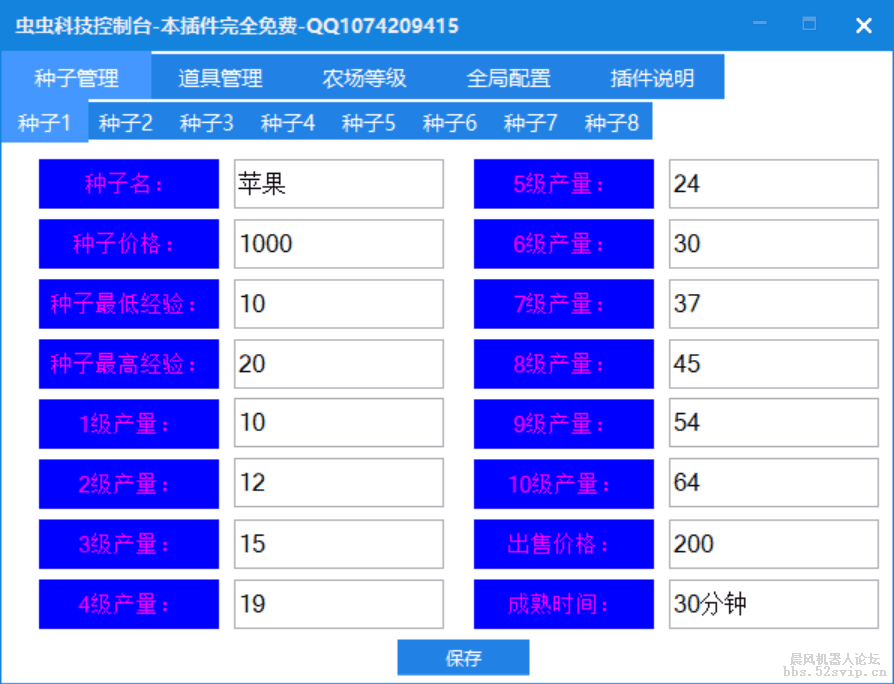Click the 5级产量 field showing 24
Viewport: 894px width, 684px height.
pos(773,184)
